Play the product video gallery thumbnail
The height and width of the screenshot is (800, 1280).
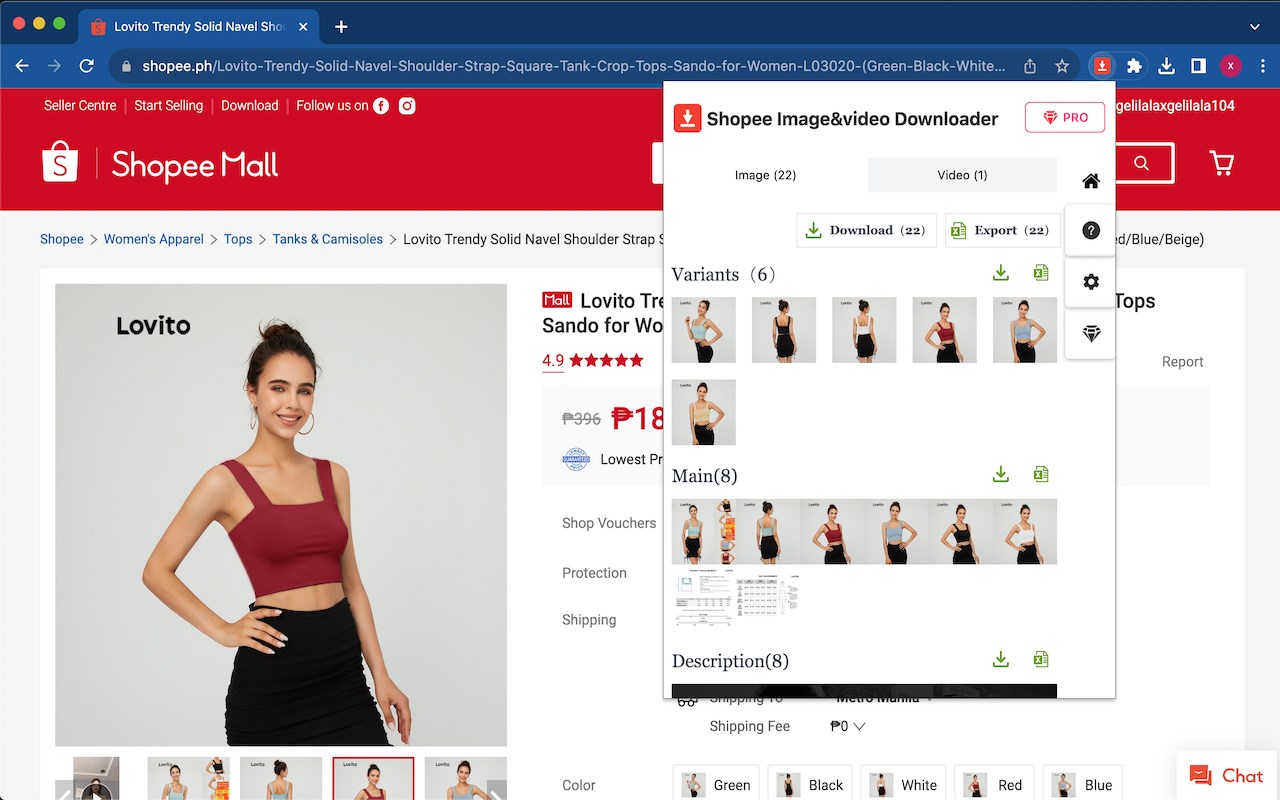96,778
